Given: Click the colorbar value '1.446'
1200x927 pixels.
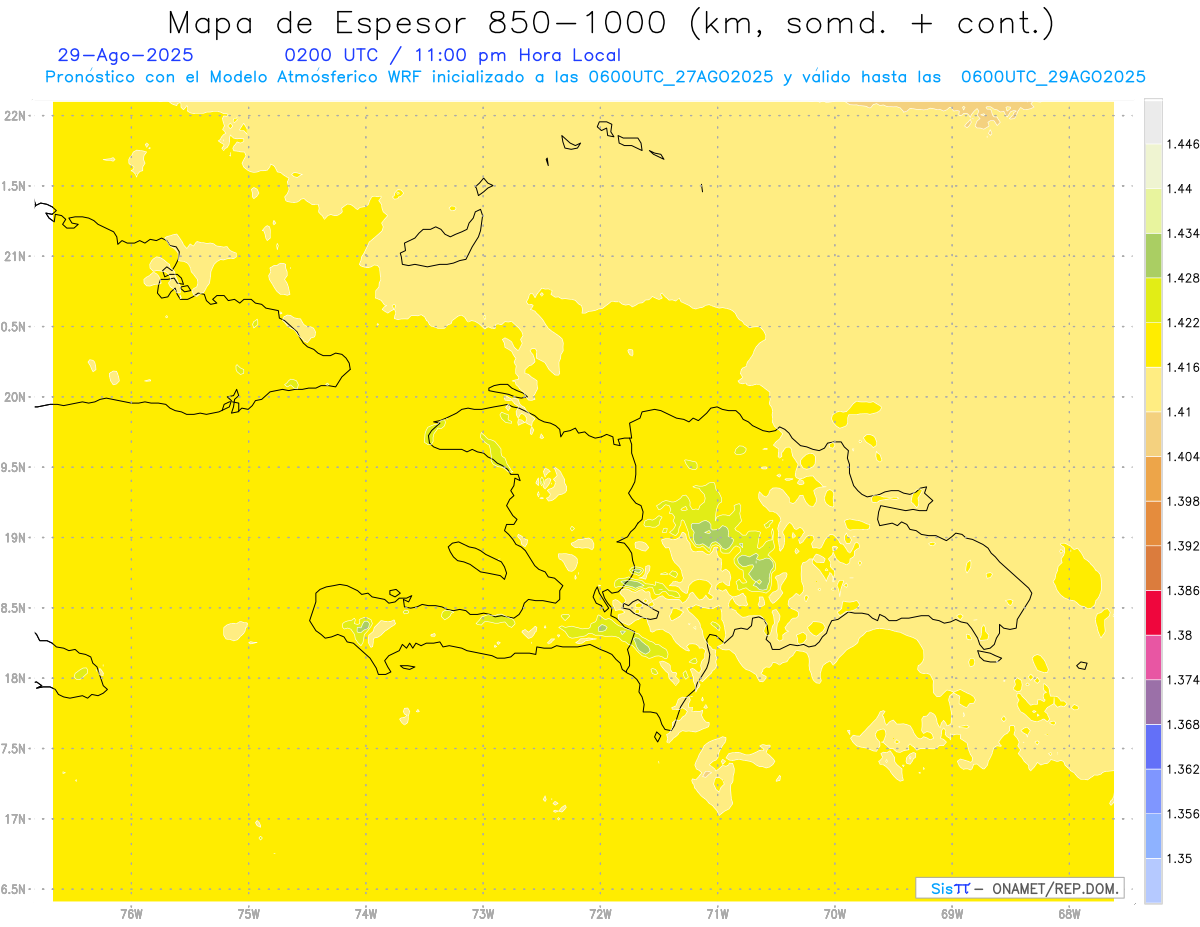Looking at the screenshot, I should [x=1183, y=144].
